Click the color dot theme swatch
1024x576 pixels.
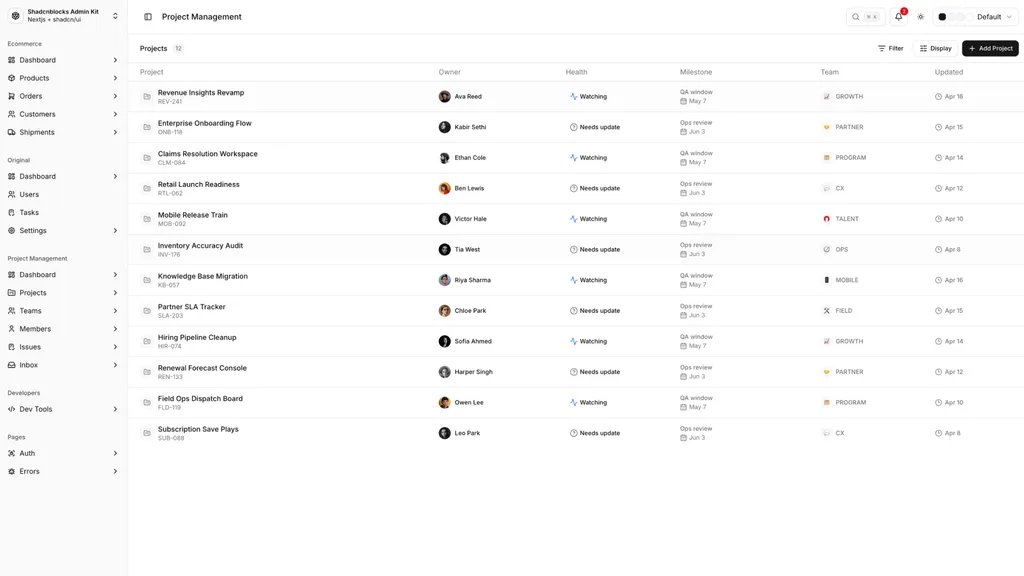pos(942,17)
